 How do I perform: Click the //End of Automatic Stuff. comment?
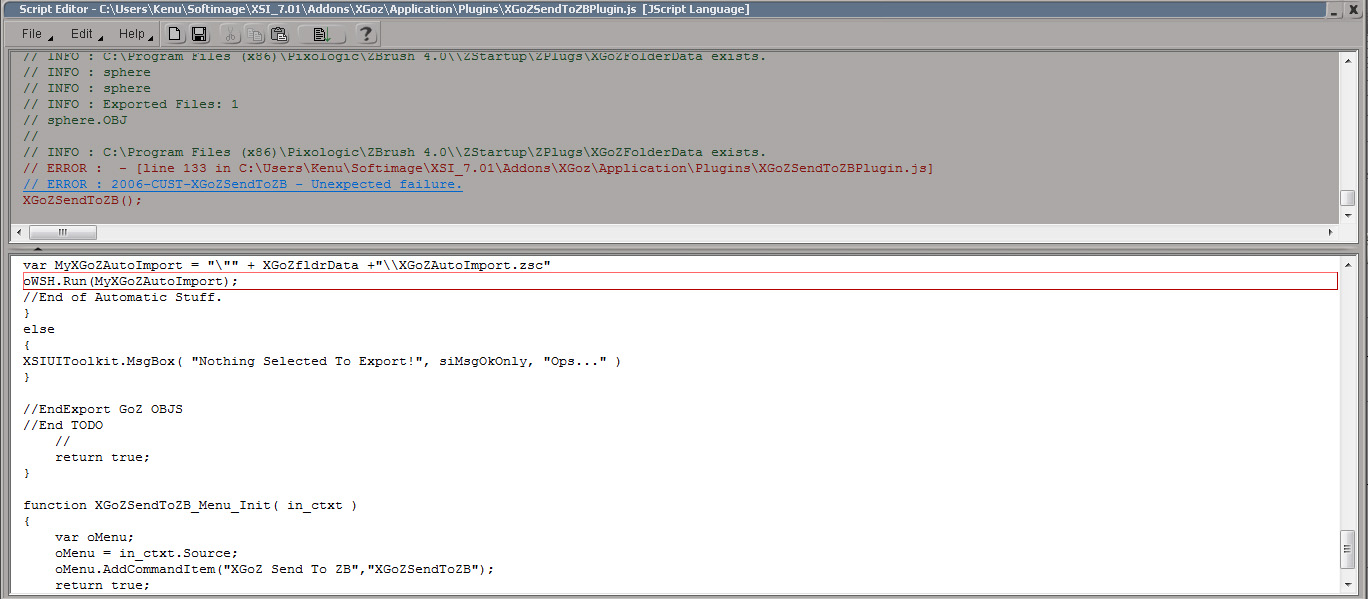coord(123,297)
